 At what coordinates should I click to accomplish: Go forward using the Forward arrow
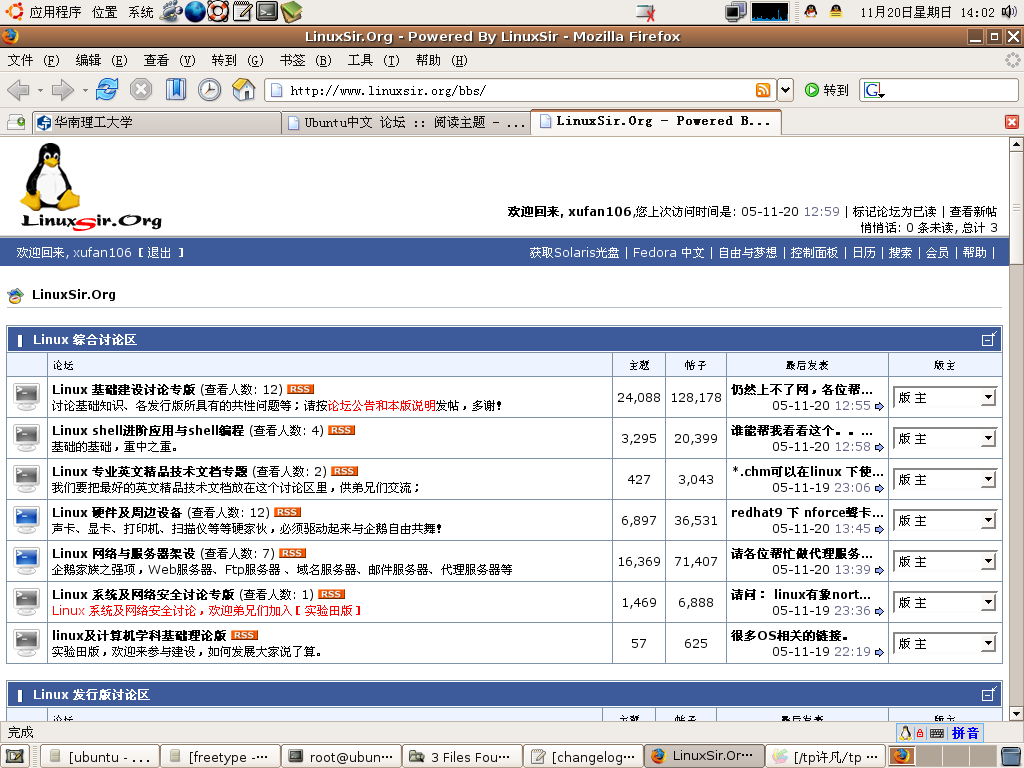click(62, 89)
